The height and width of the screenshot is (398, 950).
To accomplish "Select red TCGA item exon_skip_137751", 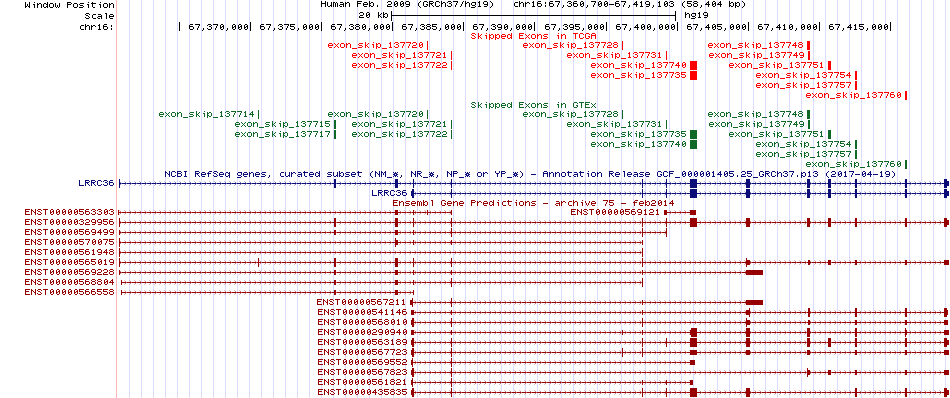I will [x=777, y=65].
